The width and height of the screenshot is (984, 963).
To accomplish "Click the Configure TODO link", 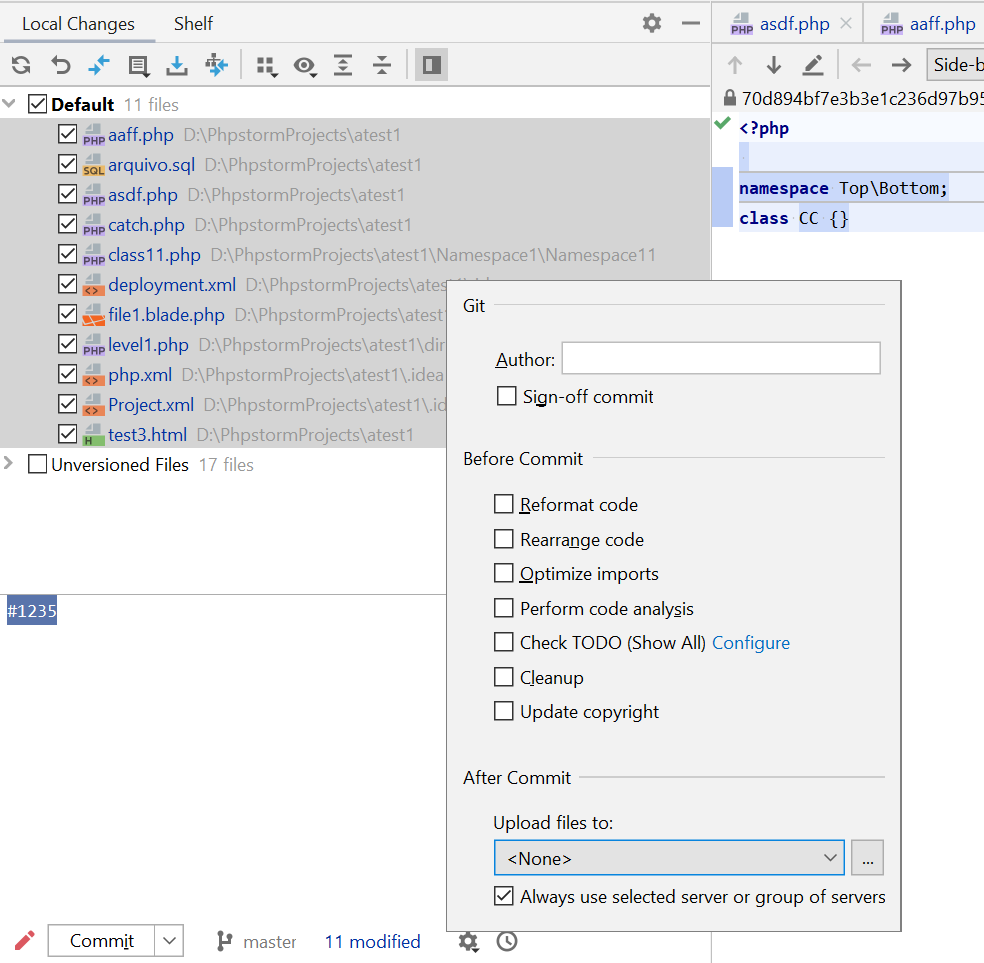I will (751, 642).
